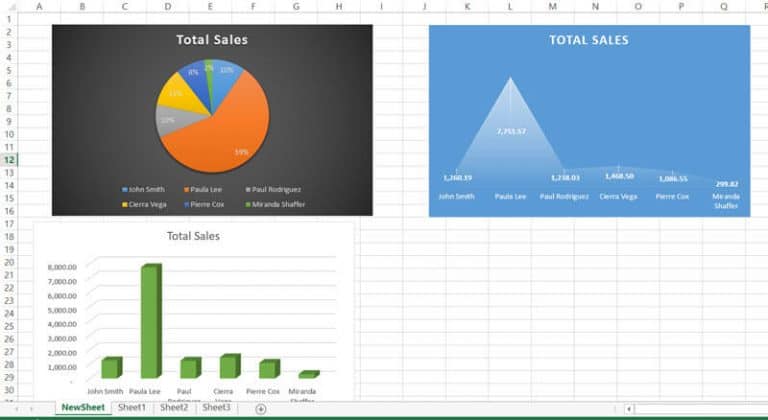Select the blue chart's TOTAL SALES title
Screen dimensions: 768x420
pyautogui.click(x=589, y=40)
